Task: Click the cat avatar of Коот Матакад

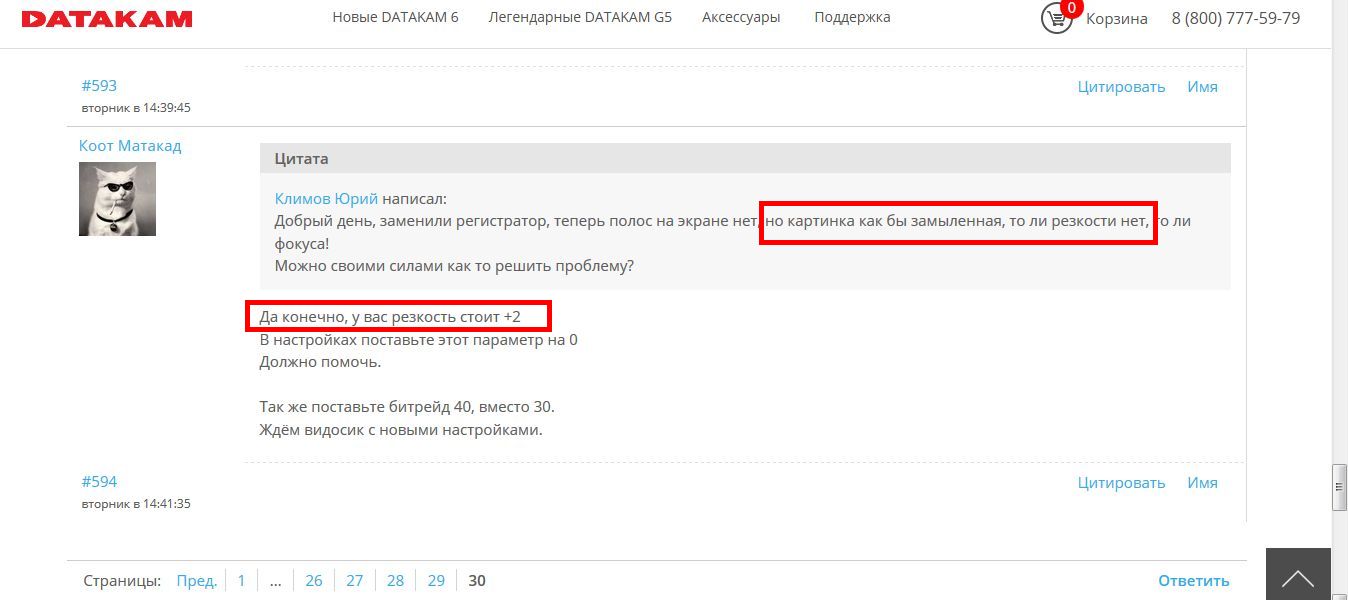Action: tap(117, 199)
